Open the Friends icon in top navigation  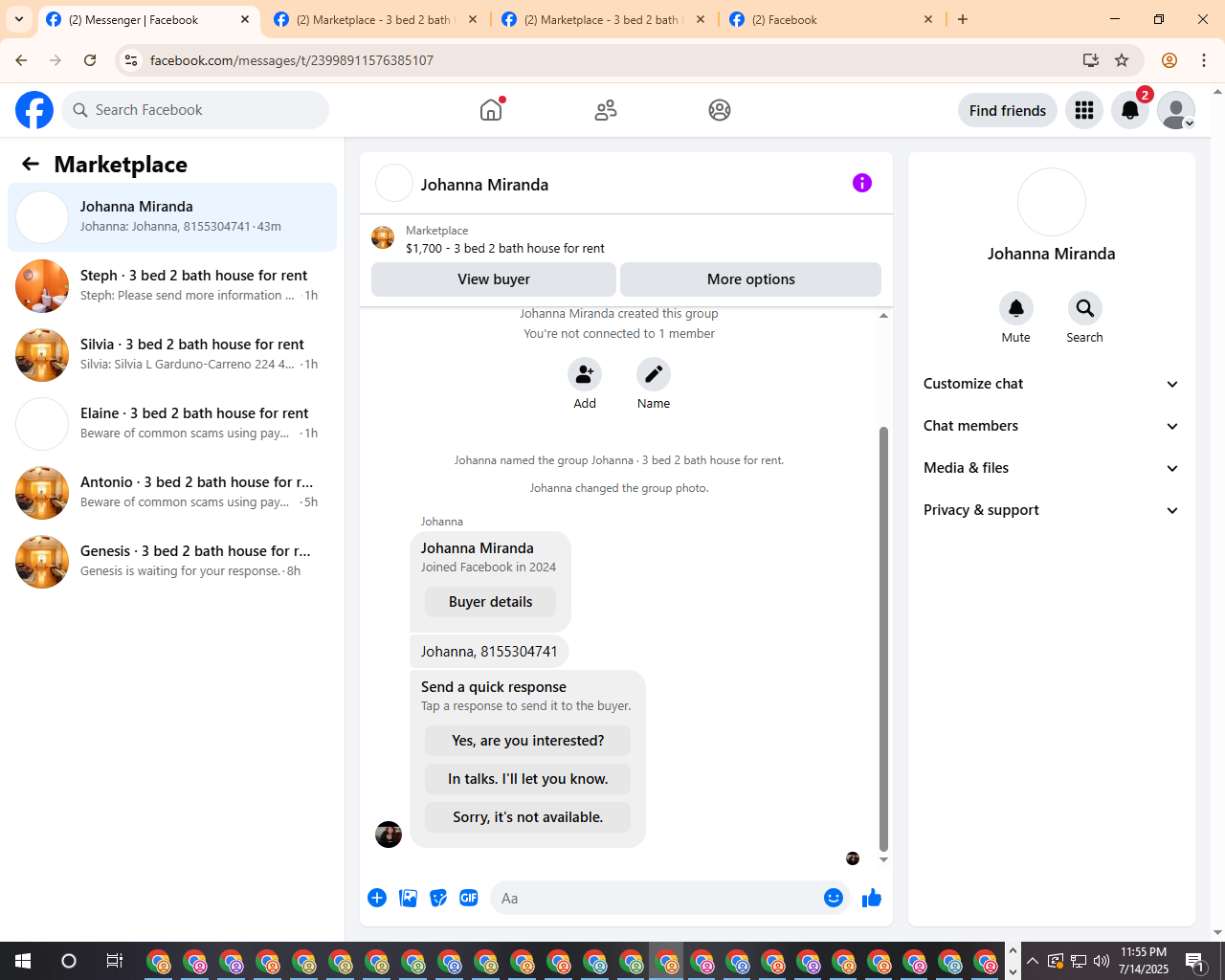pyautogui.click(x=606, y=110)
